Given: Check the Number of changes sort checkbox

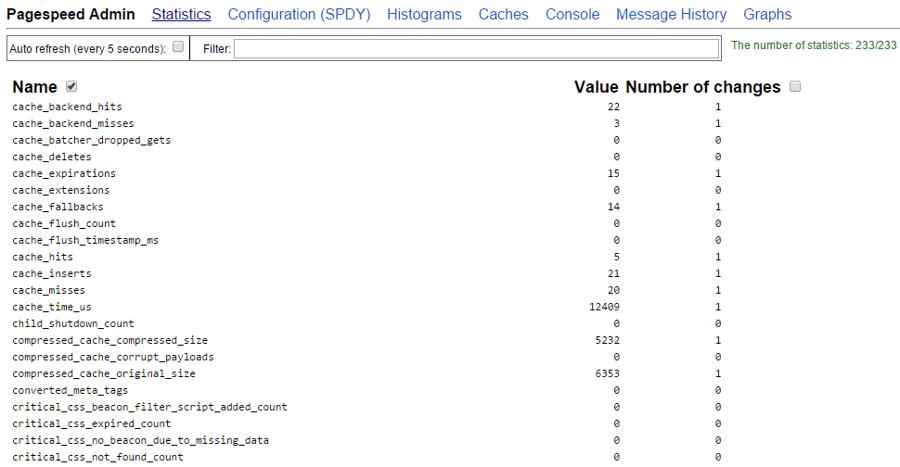Looking at the screenshot, I should coord(795,87).
